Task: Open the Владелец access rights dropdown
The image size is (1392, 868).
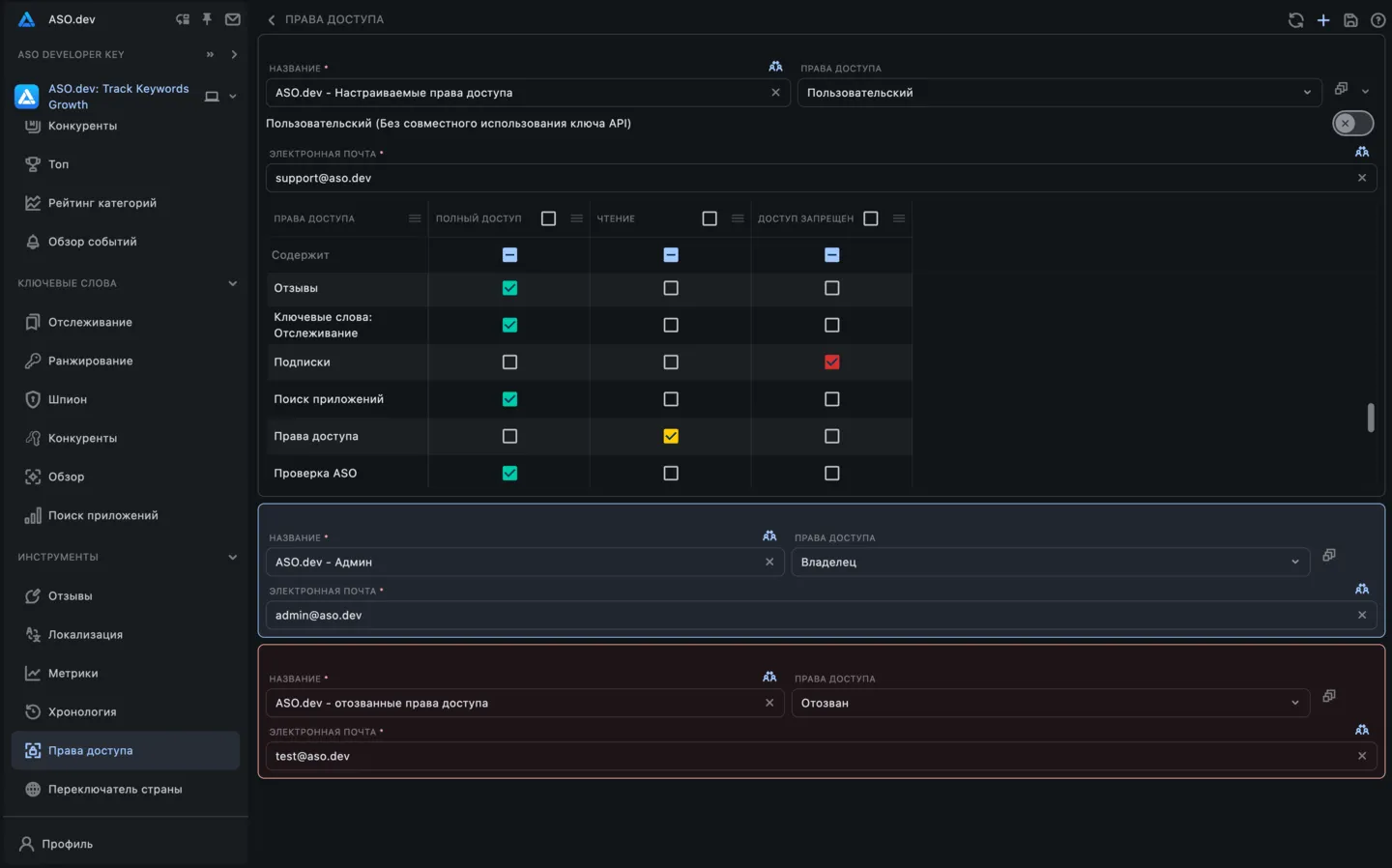Action: [x=1050, y=562]
